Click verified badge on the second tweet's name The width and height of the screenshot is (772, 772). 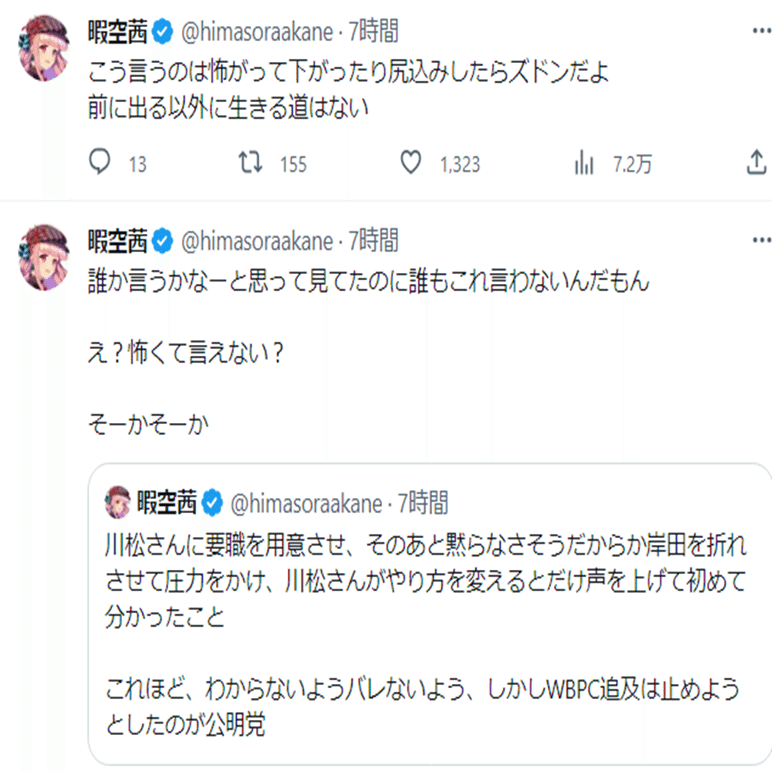point(163,241)
